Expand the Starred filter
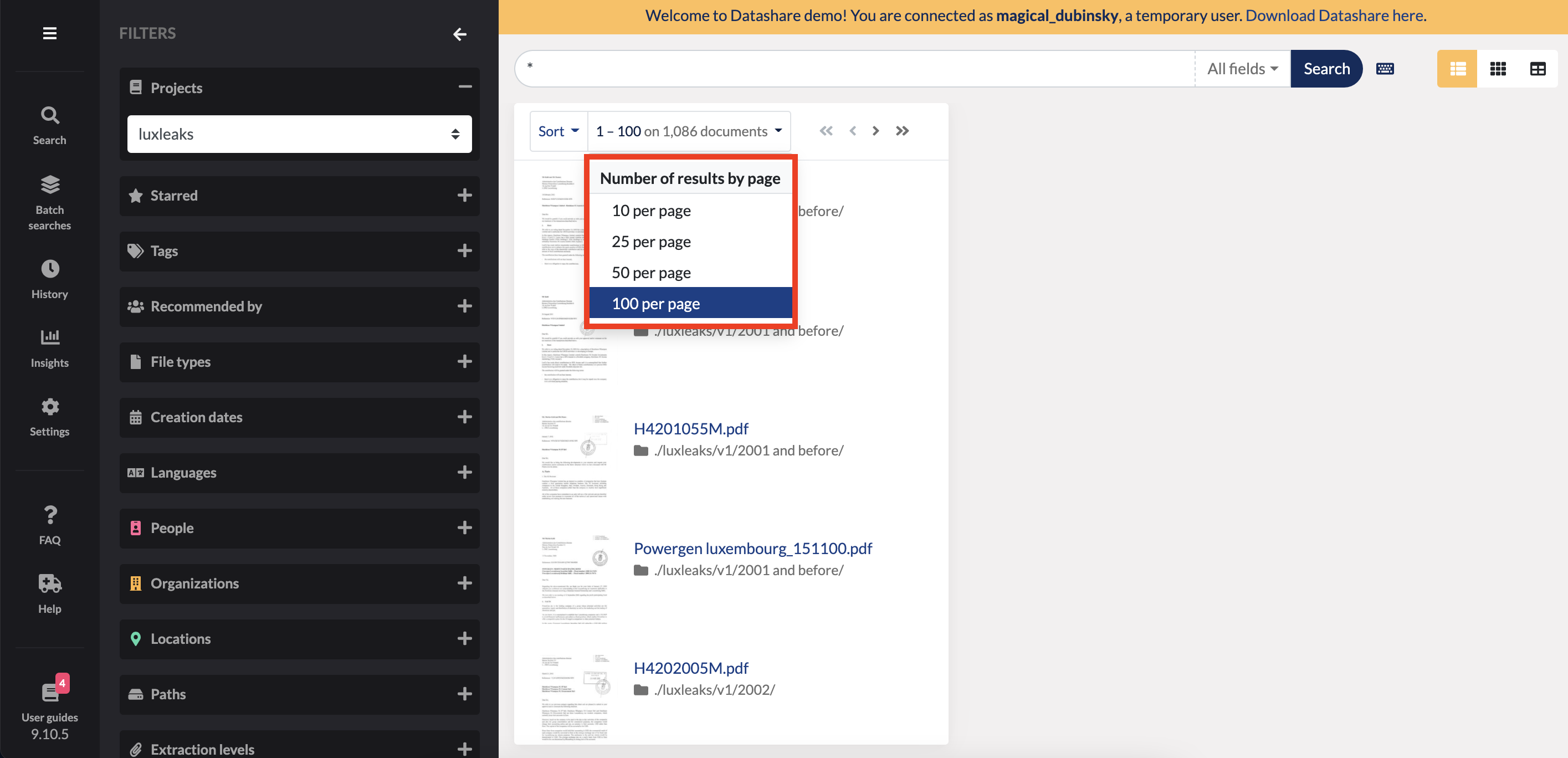 (464, 196)
